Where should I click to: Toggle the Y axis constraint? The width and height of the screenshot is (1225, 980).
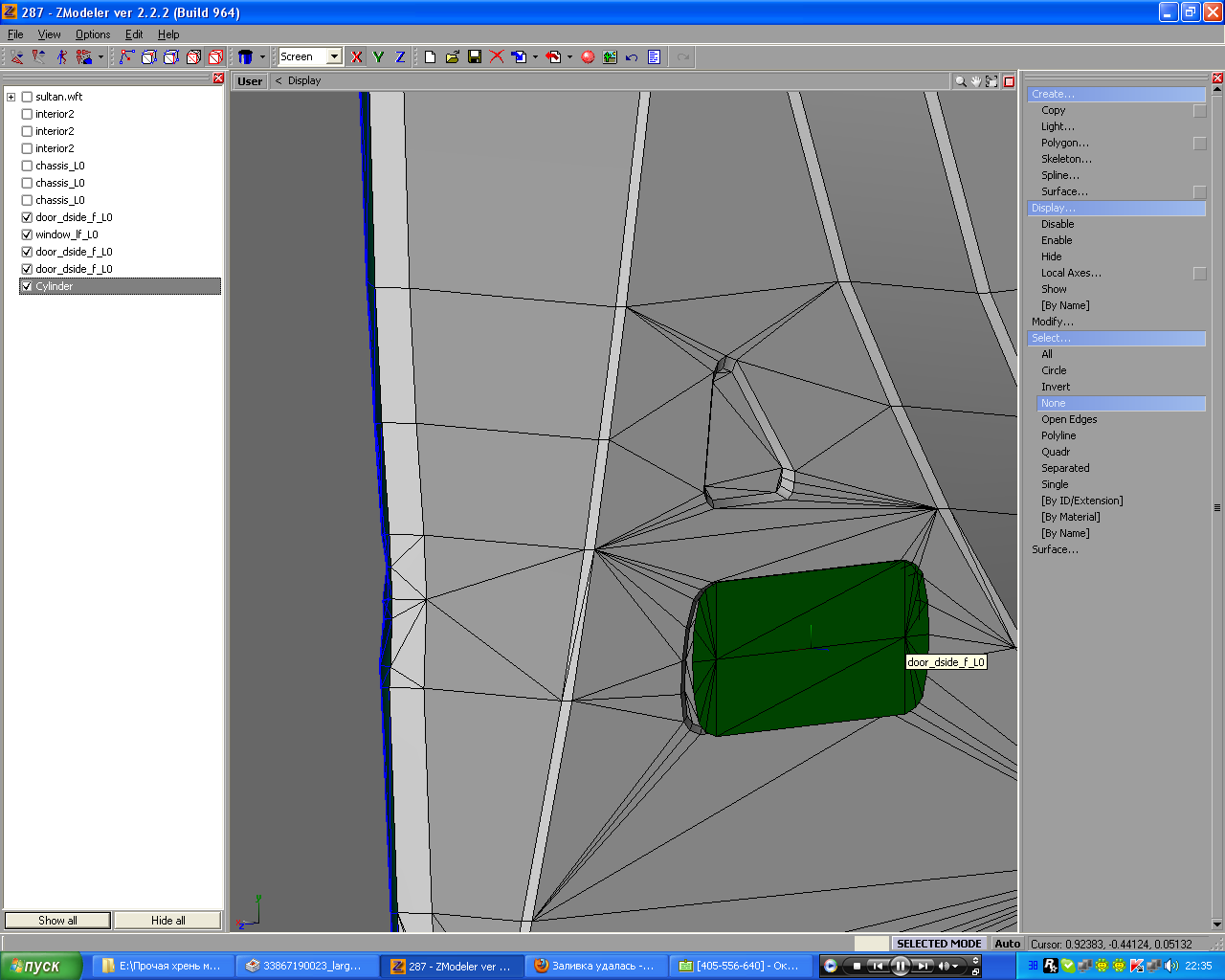click(x=378, y=57)
